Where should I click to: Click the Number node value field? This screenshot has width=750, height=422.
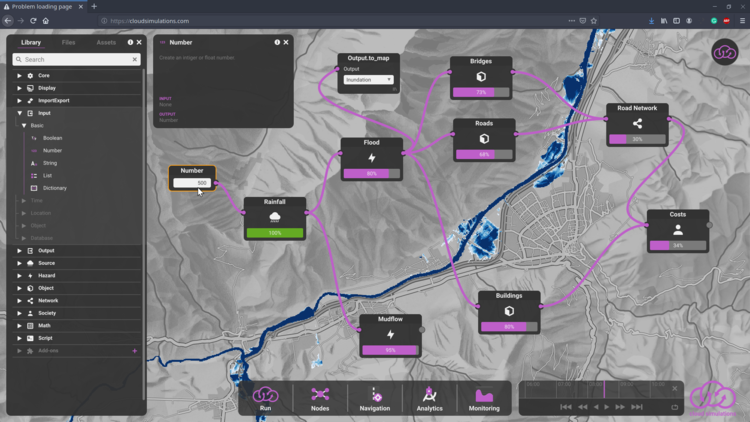coord(192,183)
